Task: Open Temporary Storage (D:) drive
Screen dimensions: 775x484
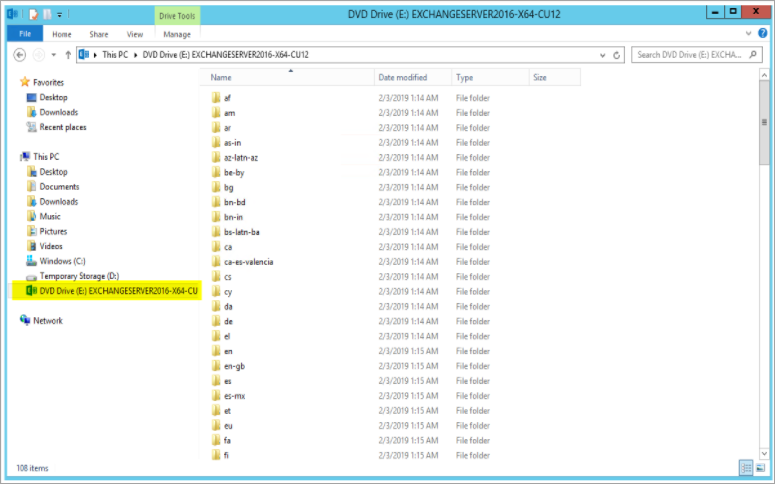Action: click(79, 276)
